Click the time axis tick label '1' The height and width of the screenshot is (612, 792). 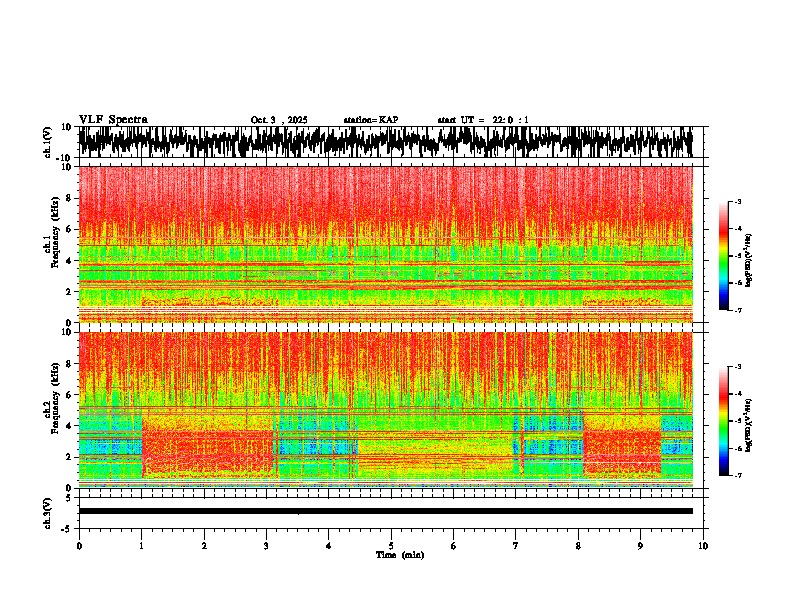[x=141, y=546]
